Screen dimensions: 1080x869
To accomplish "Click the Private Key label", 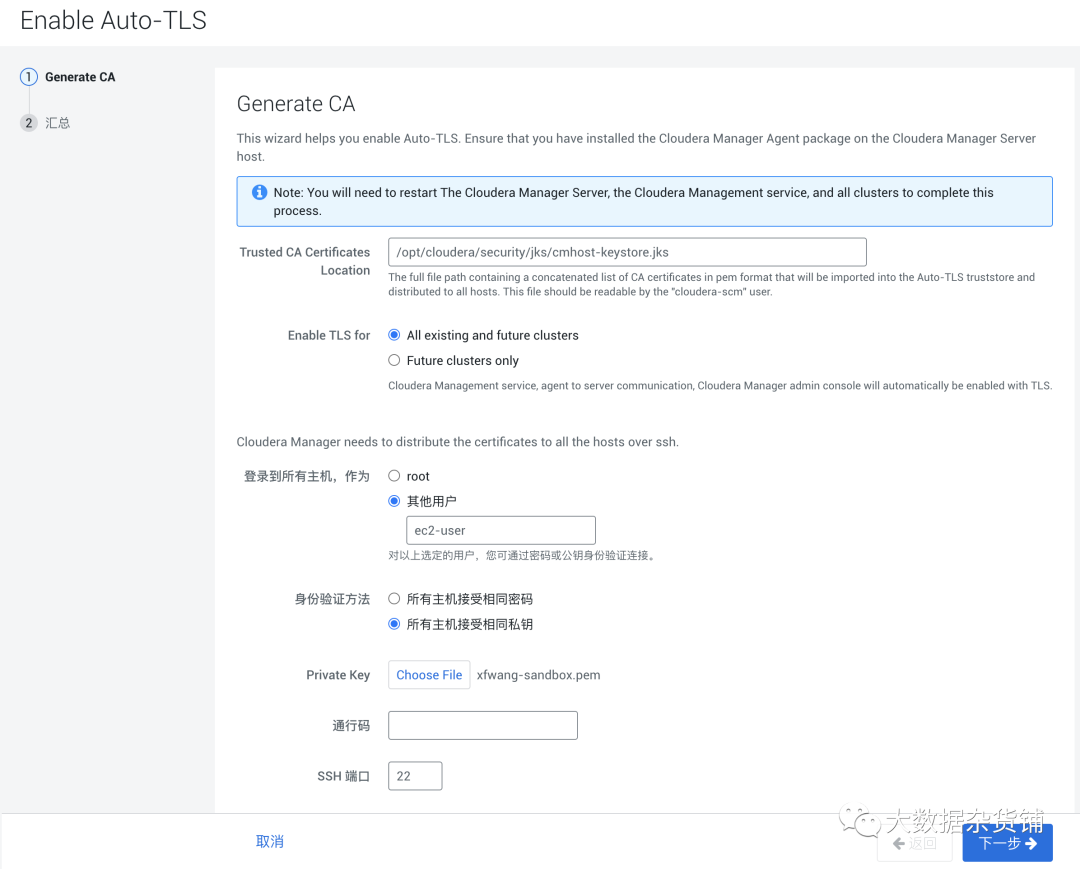I will pos(338,675).
